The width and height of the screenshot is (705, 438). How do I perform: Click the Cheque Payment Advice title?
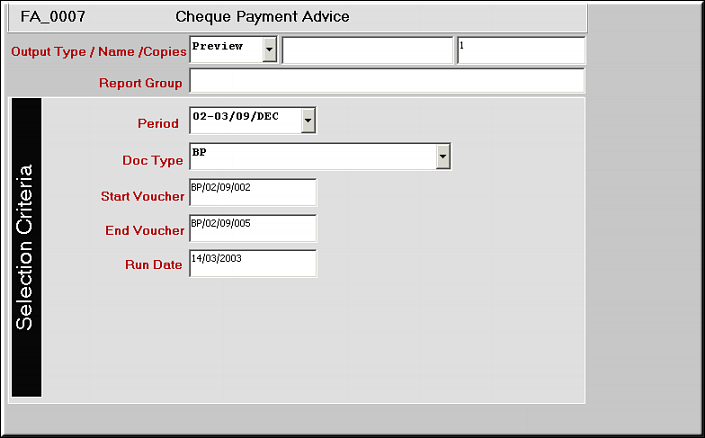coord(262,17)
